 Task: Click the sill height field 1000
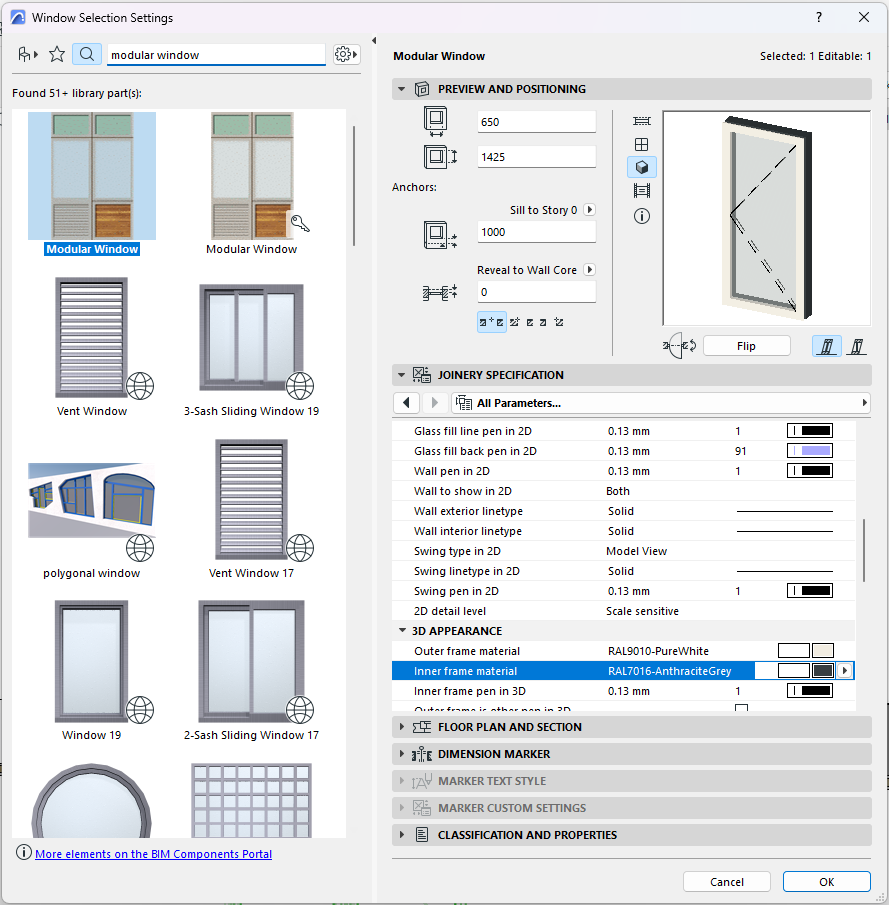[536, 232]
